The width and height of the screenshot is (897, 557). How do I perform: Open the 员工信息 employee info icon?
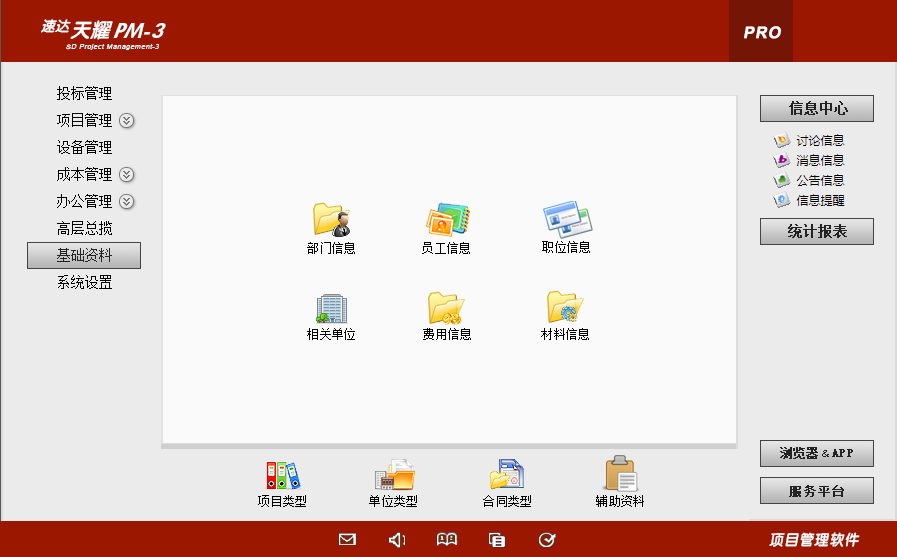click(446, 219)
